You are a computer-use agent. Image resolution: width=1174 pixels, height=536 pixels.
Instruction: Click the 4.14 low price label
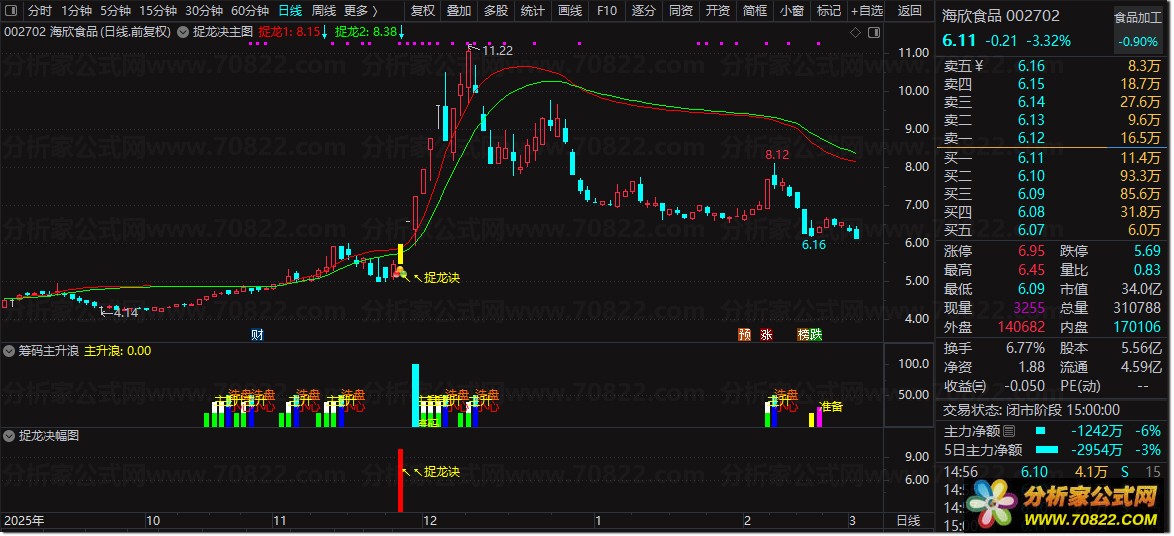tap(124, 313)
